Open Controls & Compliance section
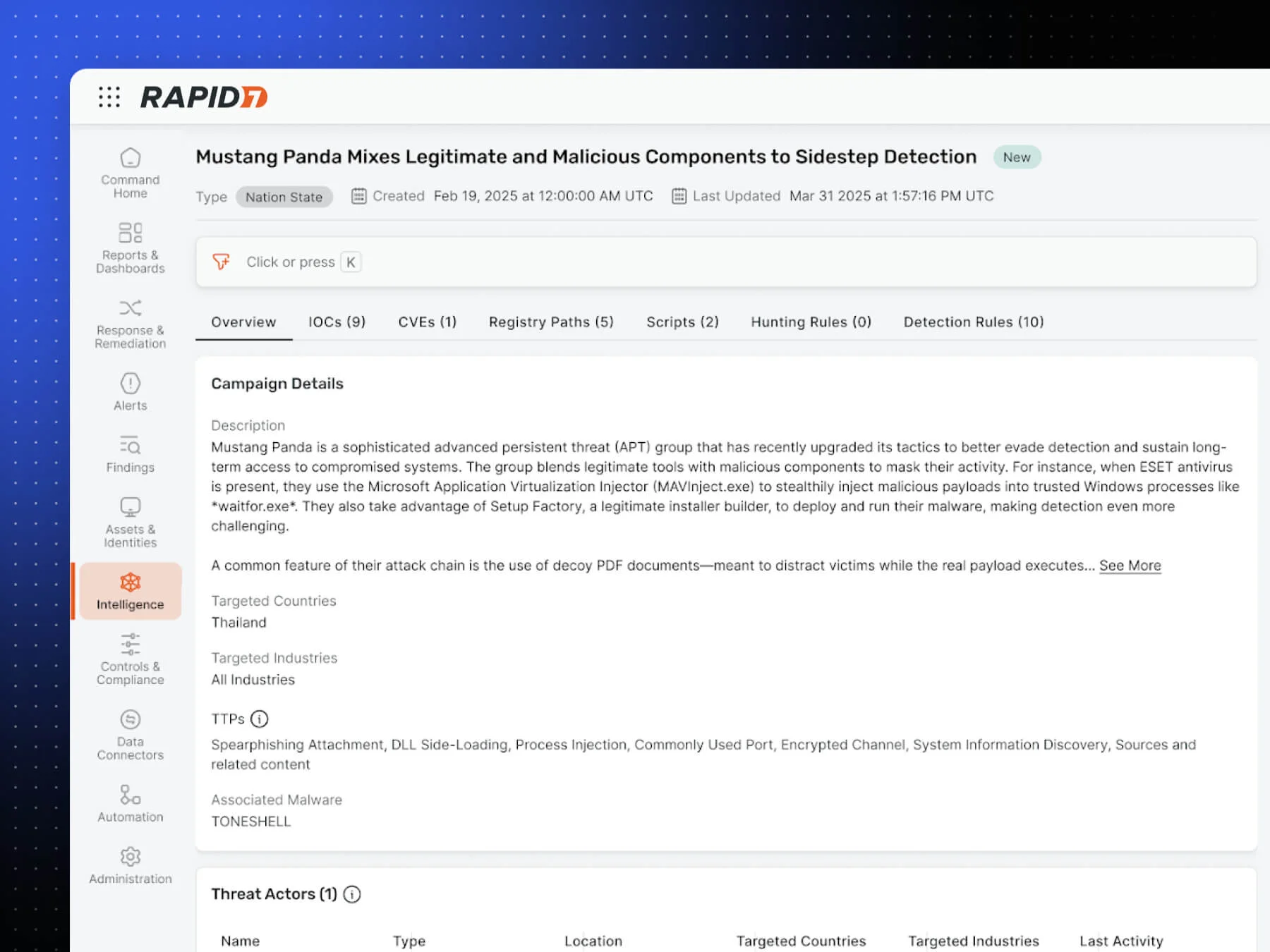 130,659
